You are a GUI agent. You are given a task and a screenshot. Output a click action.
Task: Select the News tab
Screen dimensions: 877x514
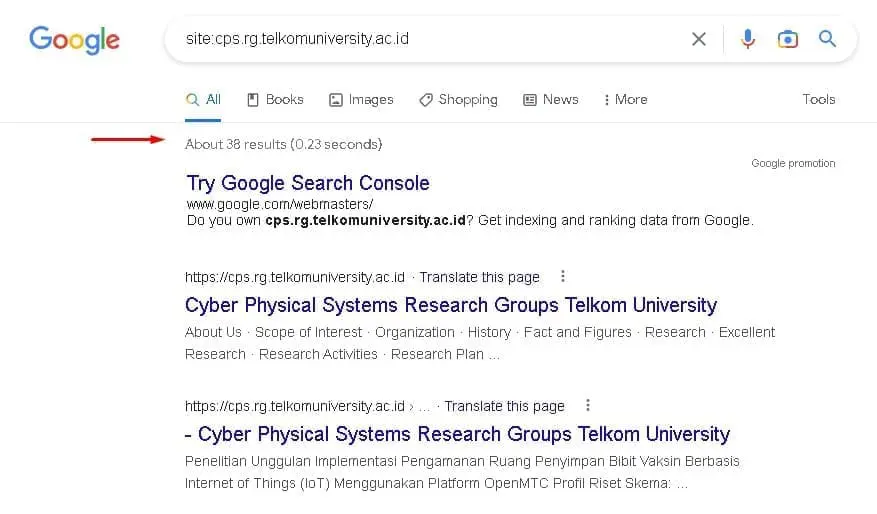(x=550, y=100)
